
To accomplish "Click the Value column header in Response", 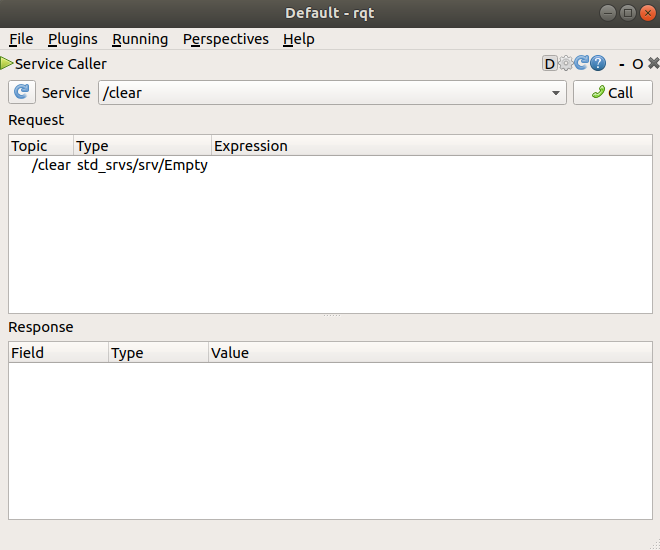I will coord(430,353).
